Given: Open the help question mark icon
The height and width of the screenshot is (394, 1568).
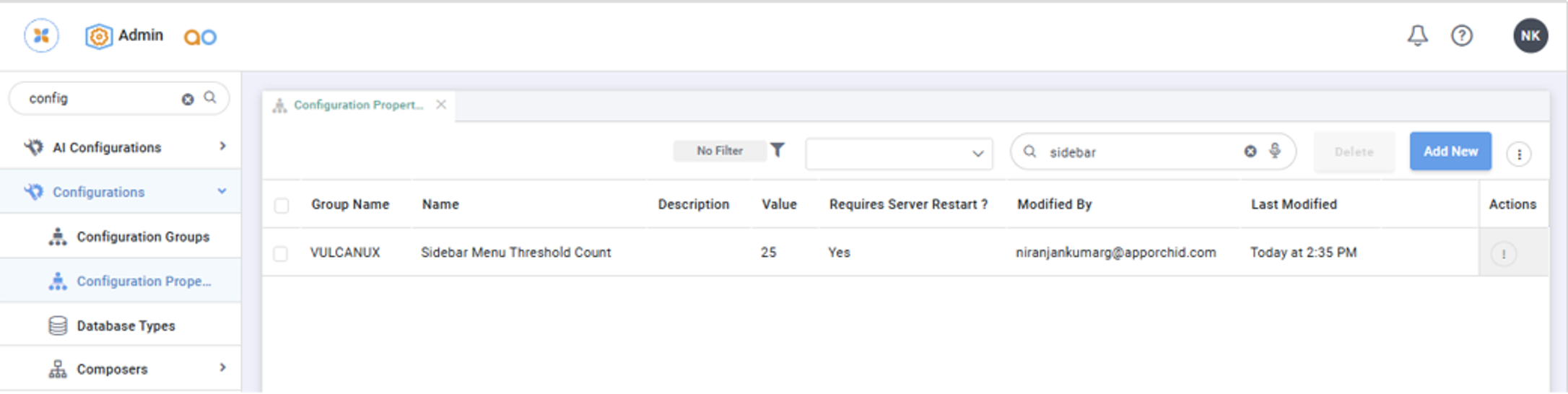Looking at the screenshot, I should (1462, 35).
